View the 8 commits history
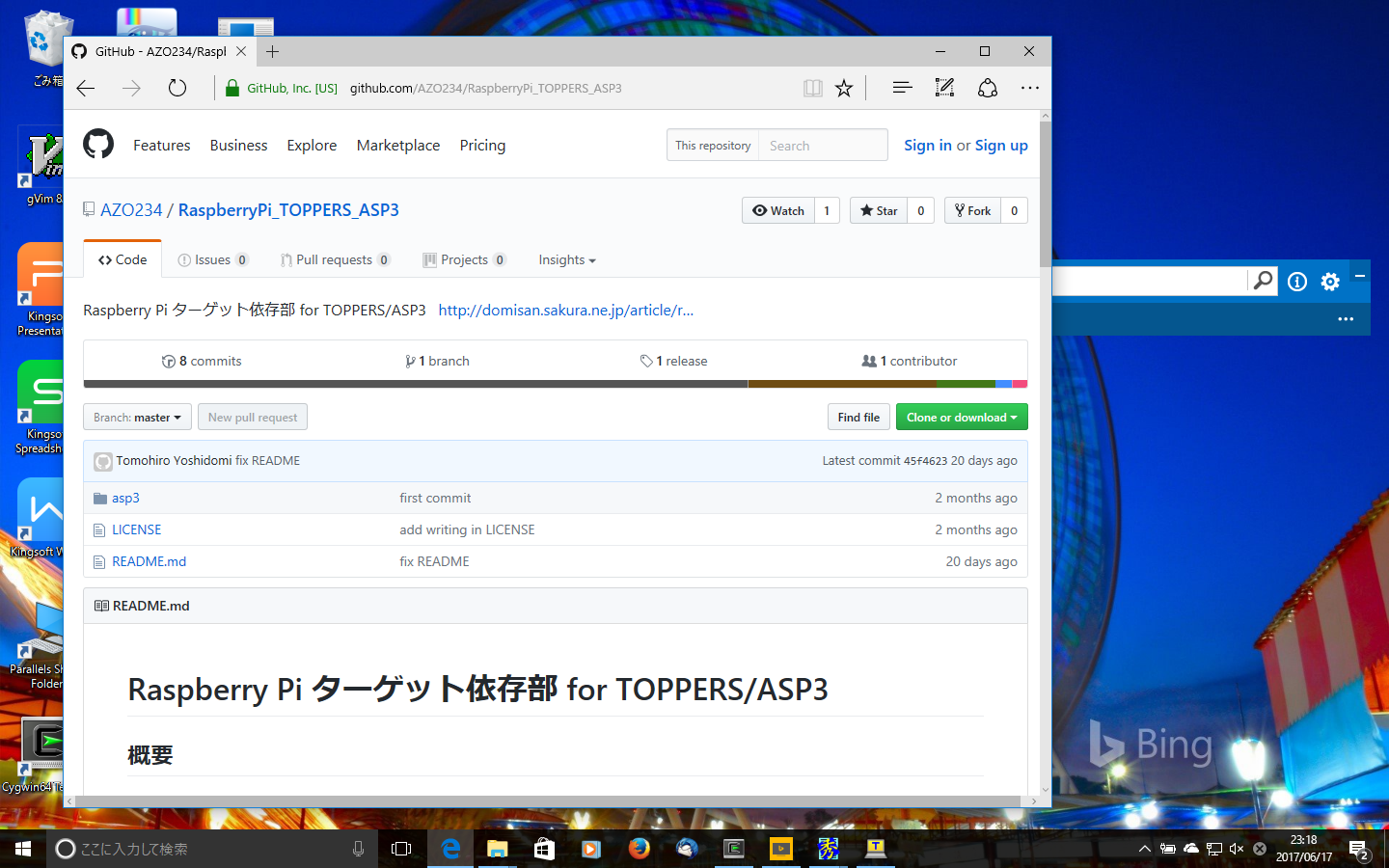The width and height of the screenshot is (1389, 868). pos(202,362)
